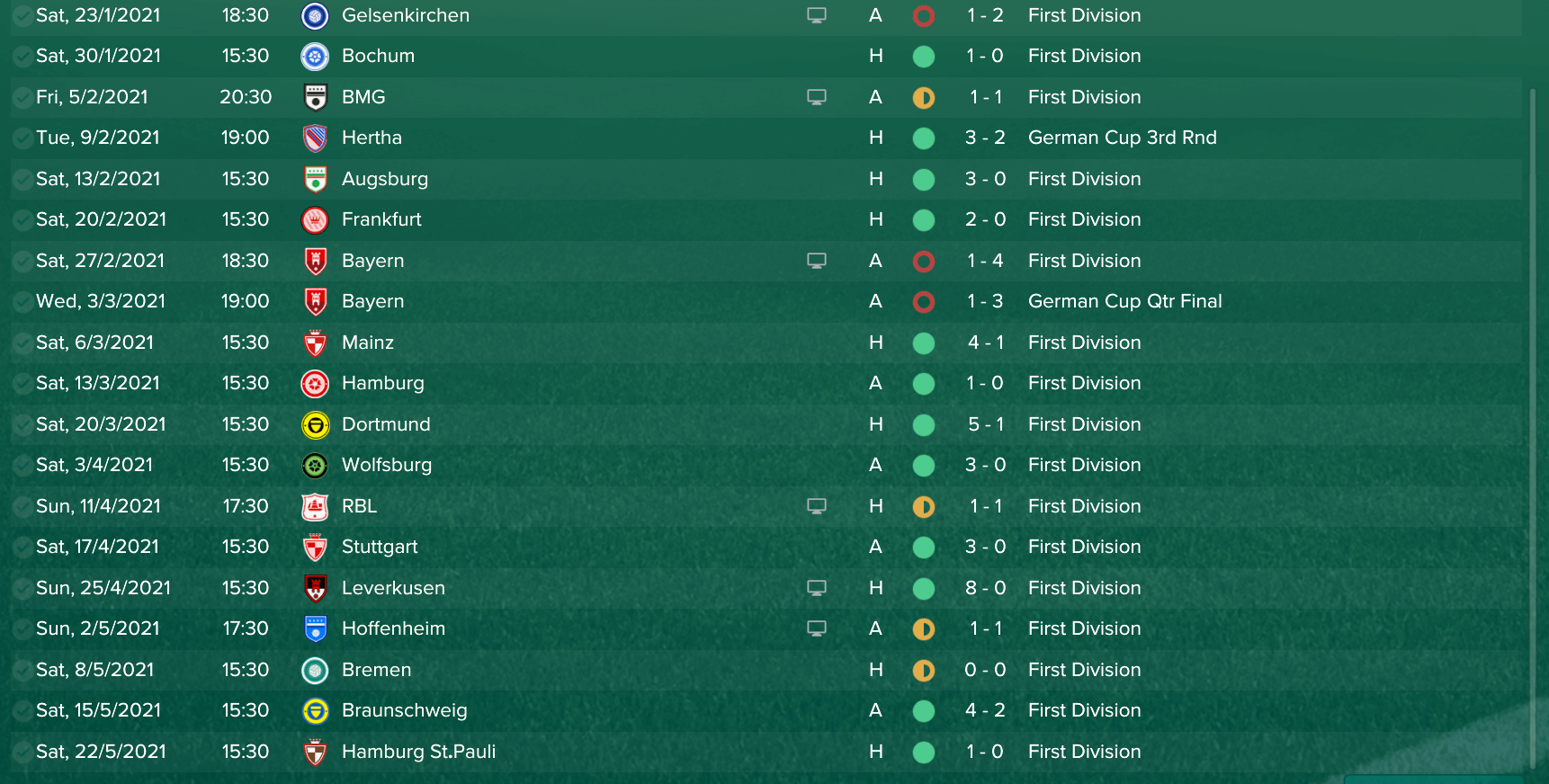Open the Hamburg St.Pauli team link
Image resolution: width=1549 pixels, height=784 pixels.
click(x=418, y=752)
